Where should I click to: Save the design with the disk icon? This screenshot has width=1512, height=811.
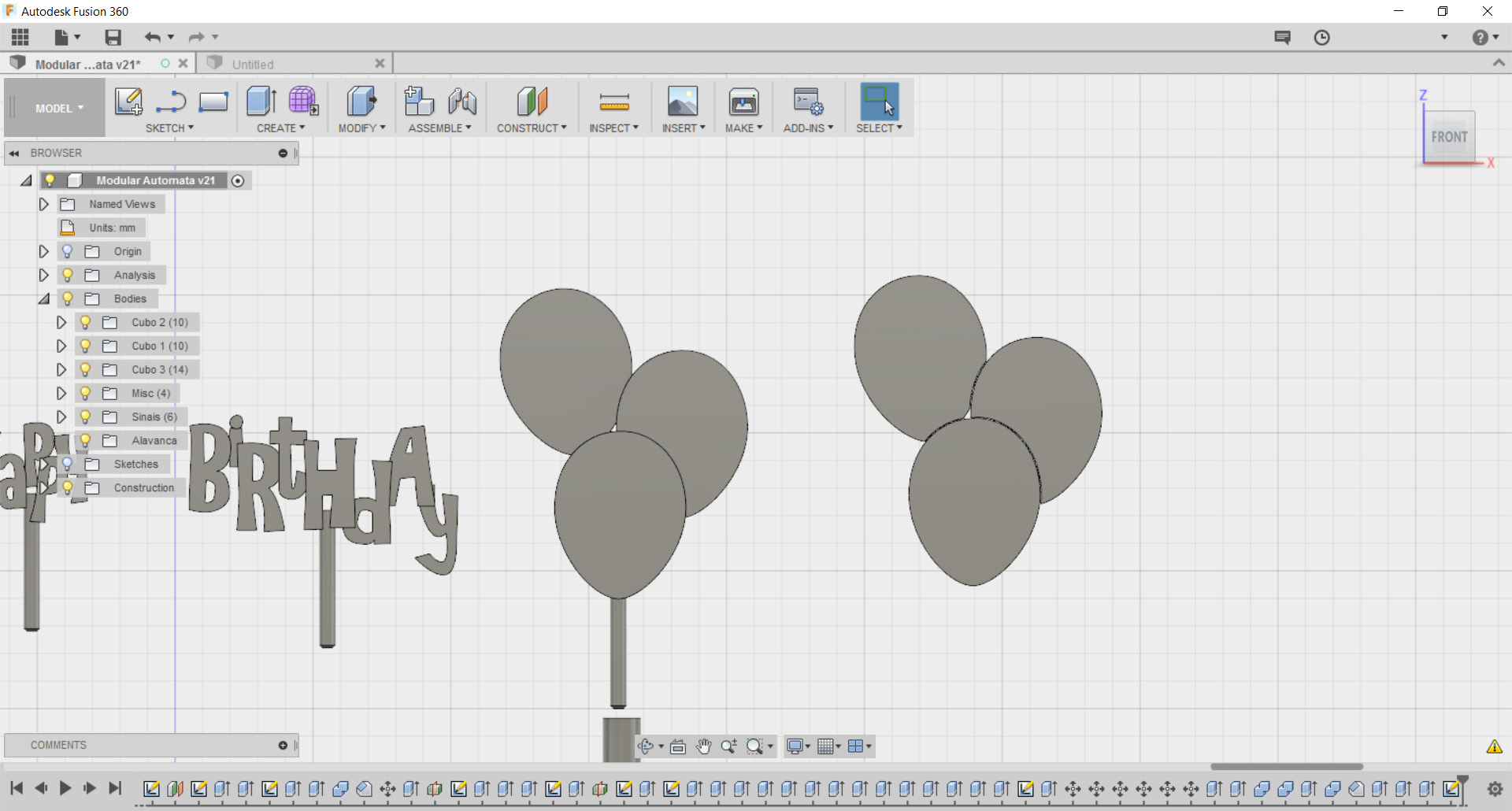point(113,37)
